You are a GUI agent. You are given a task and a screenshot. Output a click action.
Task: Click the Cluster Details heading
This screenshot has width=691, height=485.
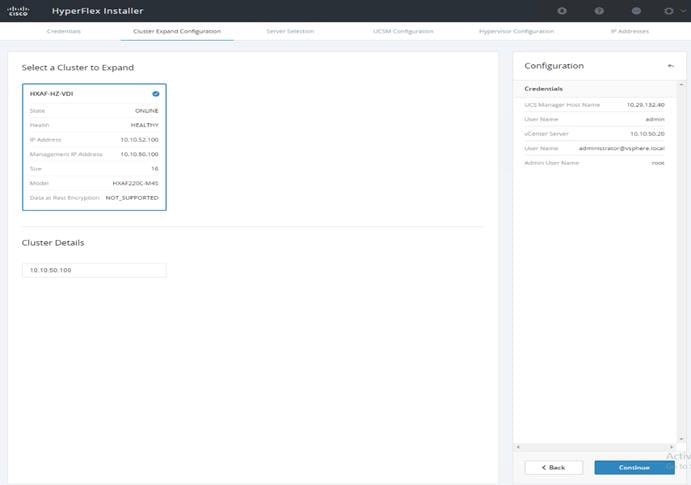coord(53,243)
